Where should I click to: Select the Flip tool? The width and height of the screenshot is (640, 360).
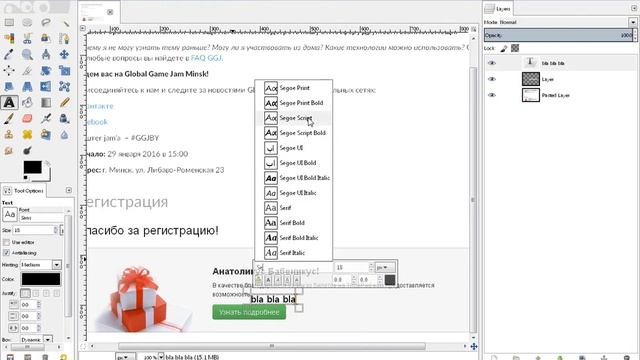click(x=46, y=86)
